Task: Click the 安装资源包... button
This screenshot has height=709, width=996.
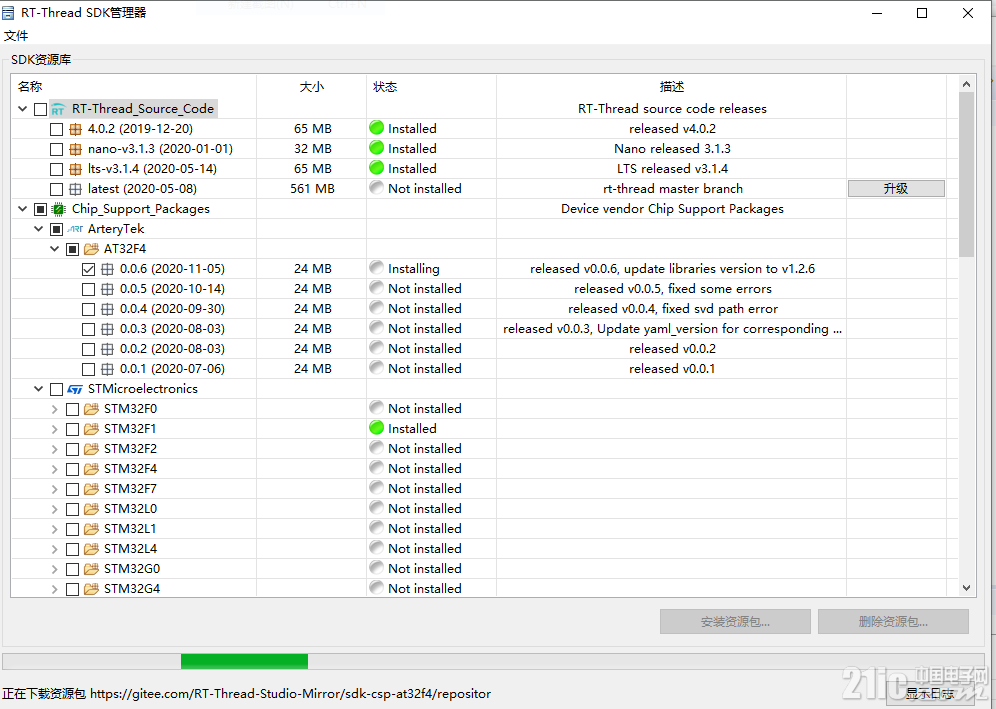Action: (735, 622)
